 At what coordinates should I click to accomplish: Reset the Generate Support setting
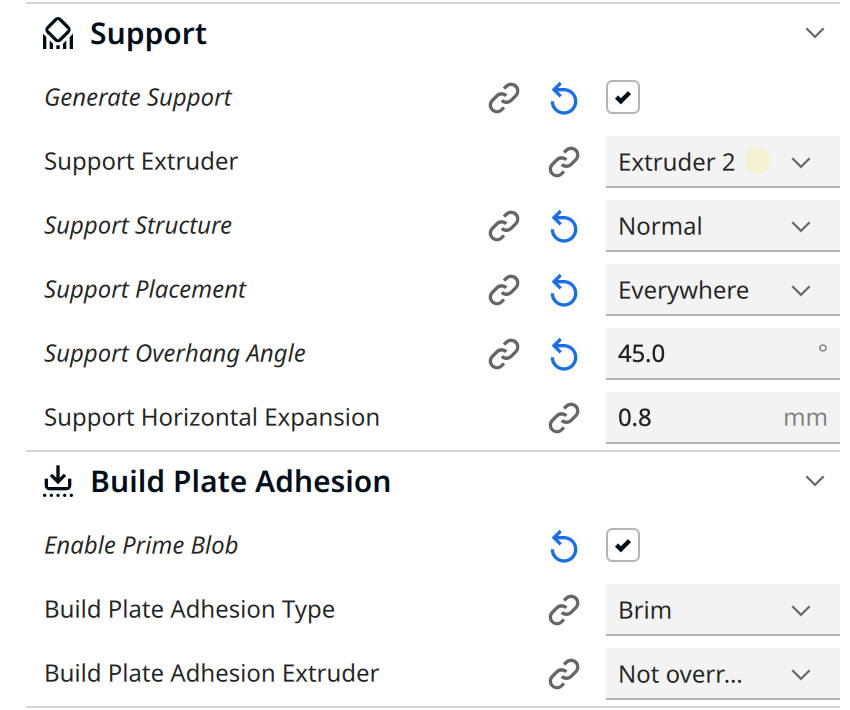564,98
